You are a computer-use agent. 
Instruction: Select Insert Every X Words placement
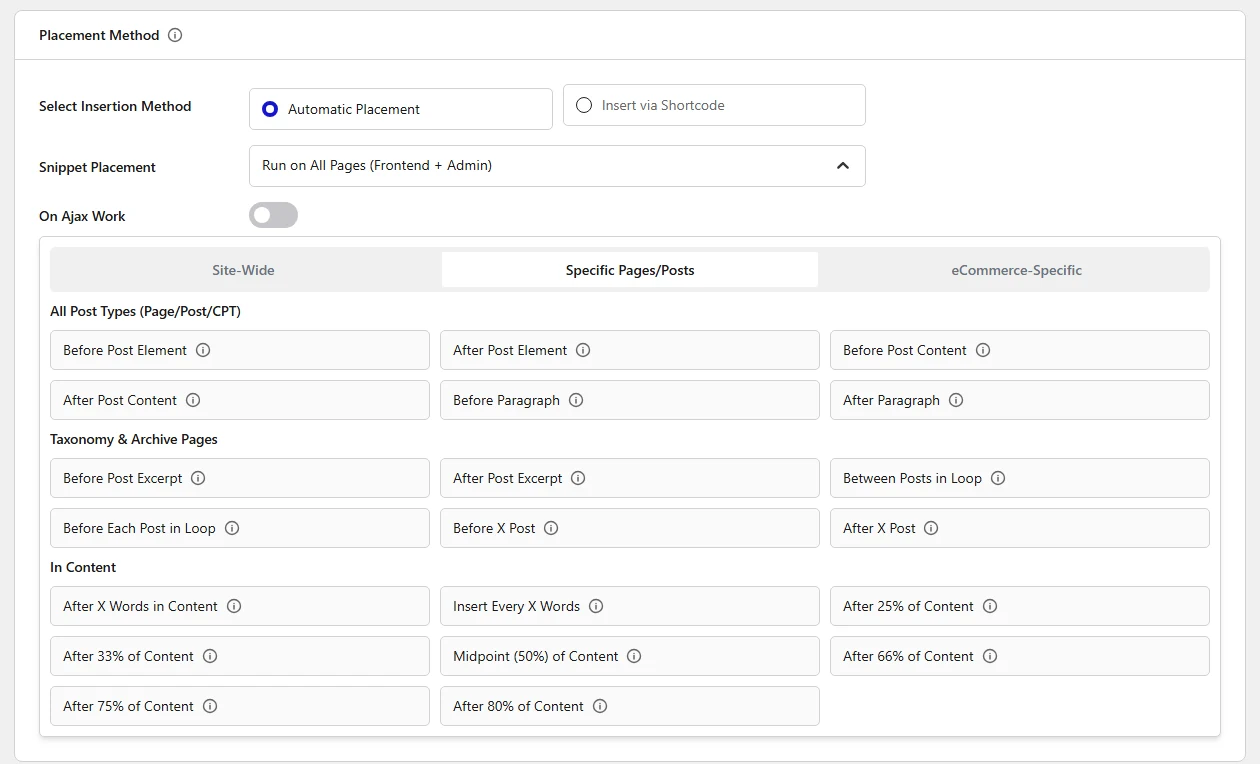click(630, 606)
